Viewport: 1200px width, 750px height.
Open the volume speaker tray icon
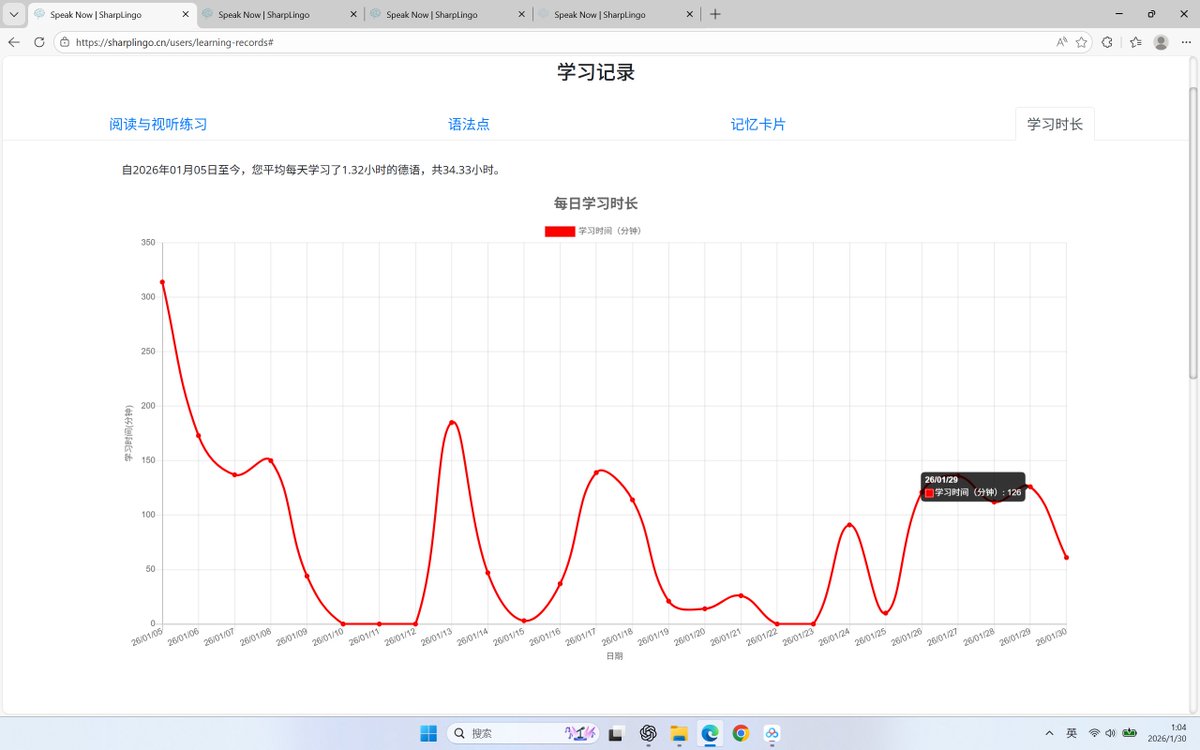click(x=1110, y=733)
